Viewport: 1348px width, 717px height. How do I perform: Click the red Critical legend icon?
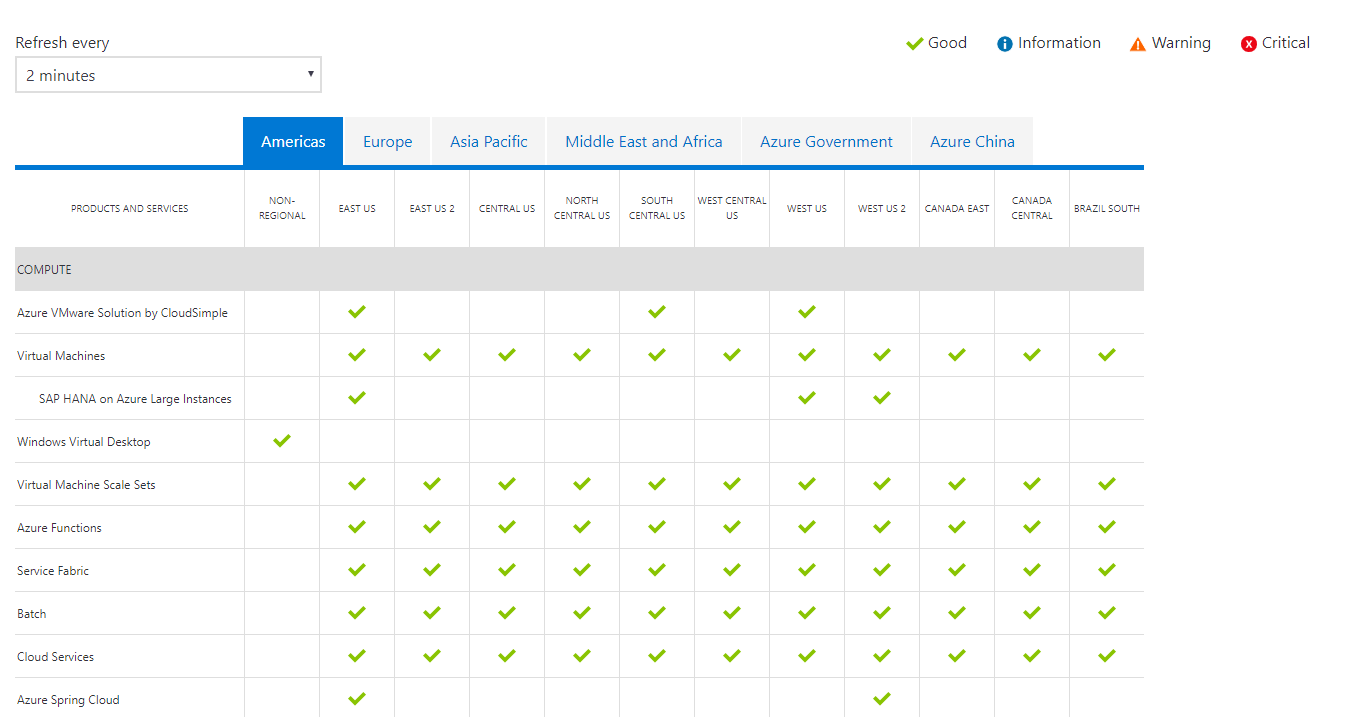1248,44
